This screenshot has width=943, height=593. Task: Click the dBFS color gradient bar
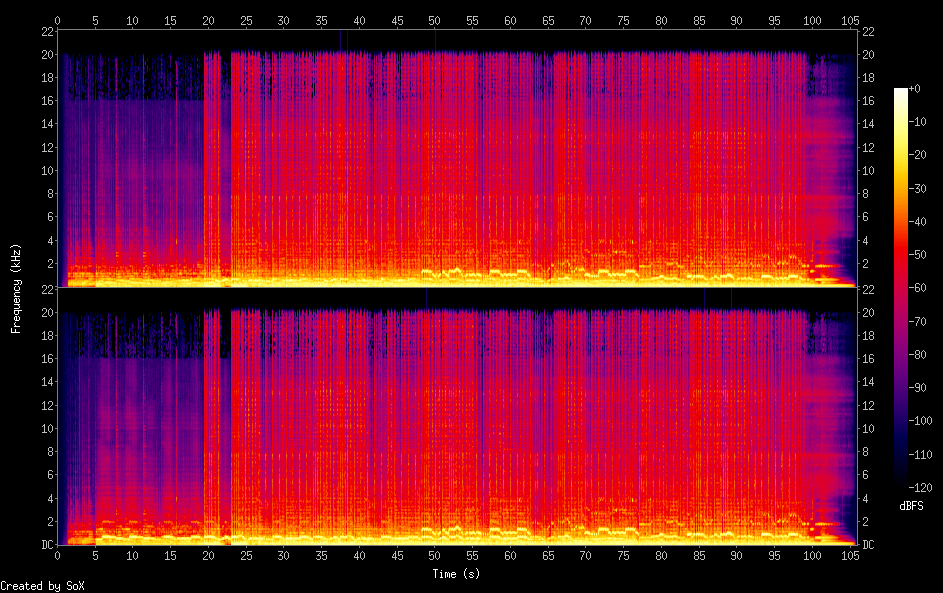pyautogui.click(x=901, y=287)
